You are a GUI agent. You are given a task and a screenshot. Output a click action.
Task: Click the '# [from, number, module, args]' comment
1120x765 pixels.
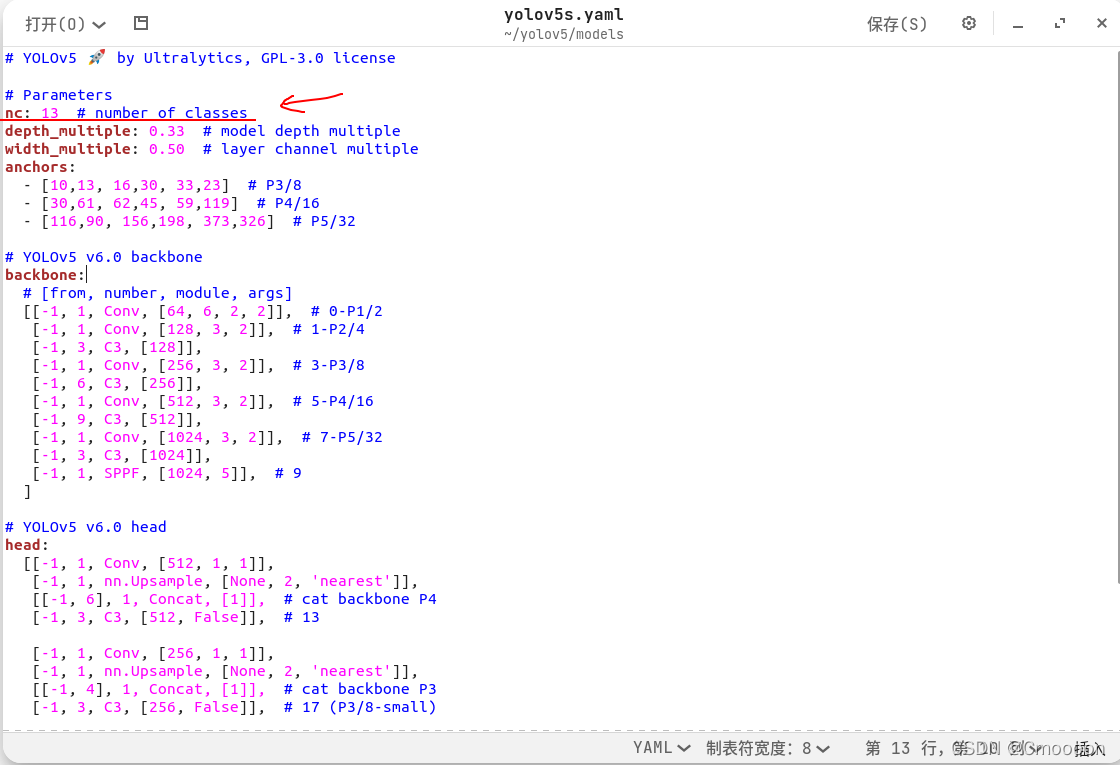click(157, 293)
